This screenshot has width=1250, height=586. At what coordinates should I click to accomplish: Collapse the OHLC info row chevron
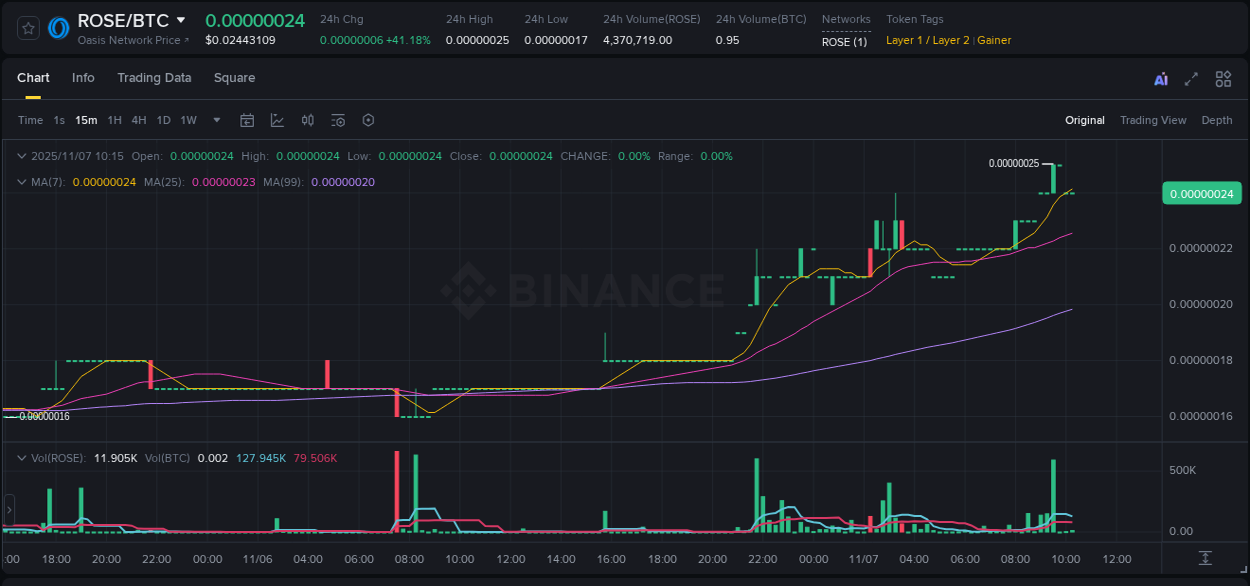click(22, 156)
